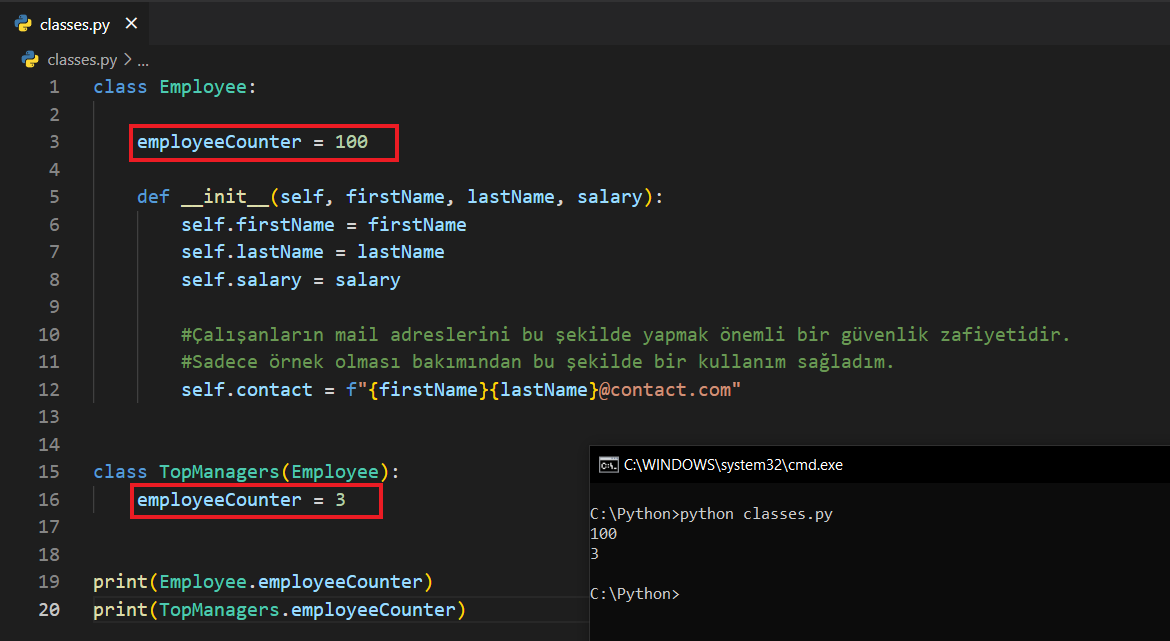This screenshot has width=1170, height=641.
Task: Select the classes.py editor tab
Action: [75, 24]
